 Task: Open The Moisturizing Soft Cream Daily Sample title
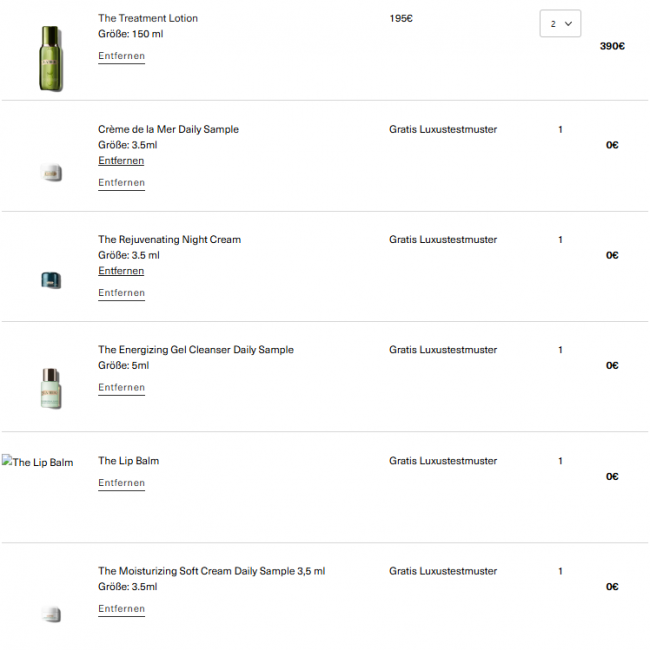[211, 572]
